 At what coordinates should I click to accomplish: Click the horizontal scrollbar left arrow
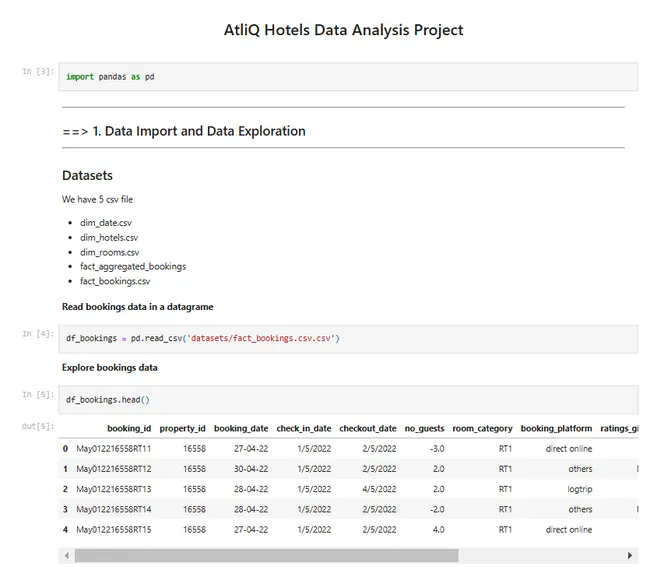(x=67, y=555)
